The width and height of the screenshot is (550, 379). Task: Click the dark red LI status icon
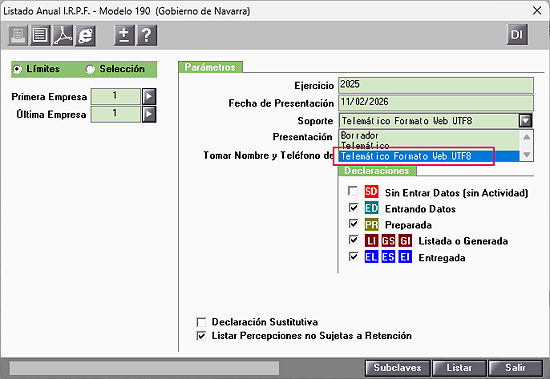pyautogui.click(x=371, y=241)
